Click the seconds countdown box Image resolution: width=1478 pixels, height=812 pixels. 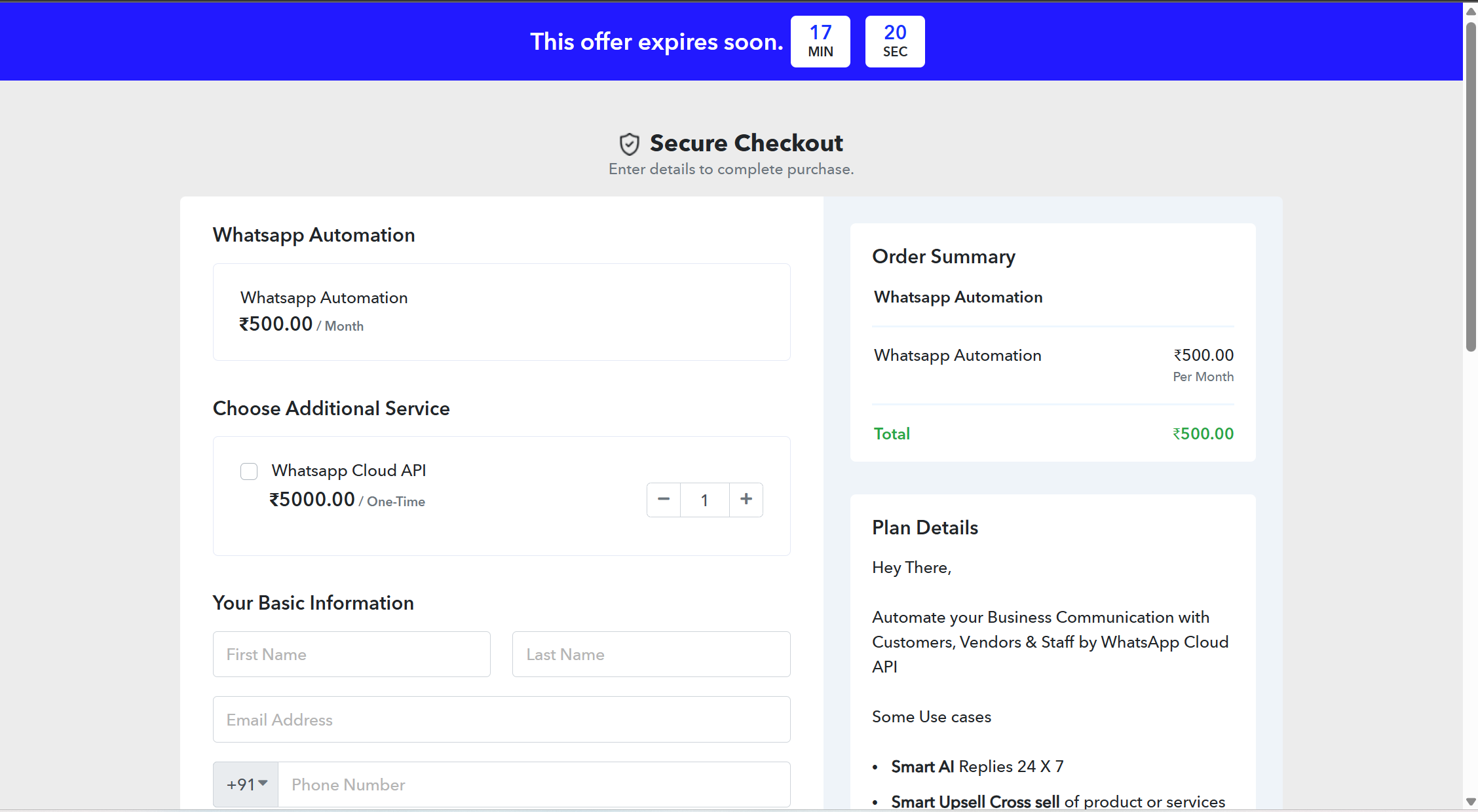pyautogui.click(x=895, y=41)
